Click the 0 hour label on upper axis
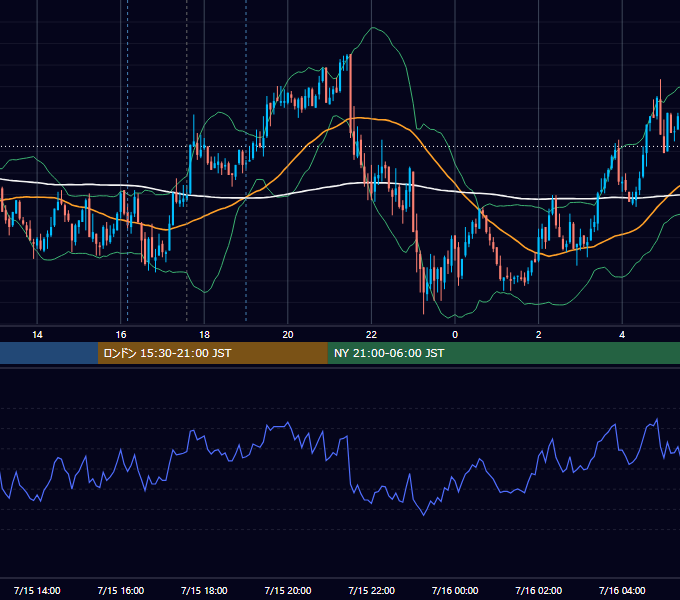This screenshot has width=680, height=600. [x=455, y=335]
